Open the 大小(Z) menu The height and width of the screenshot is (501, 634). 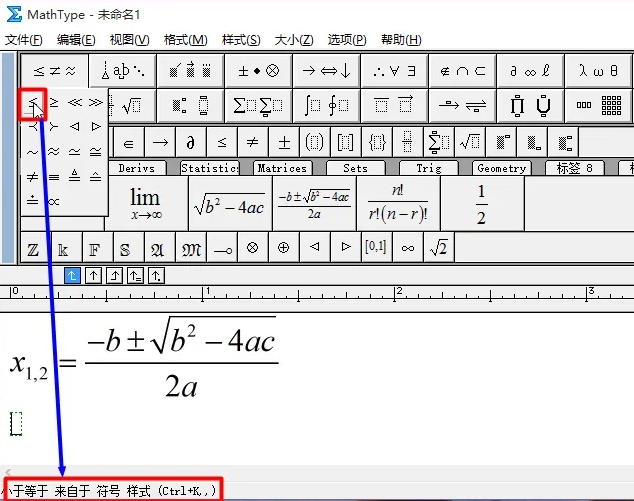tap(294, 40)
